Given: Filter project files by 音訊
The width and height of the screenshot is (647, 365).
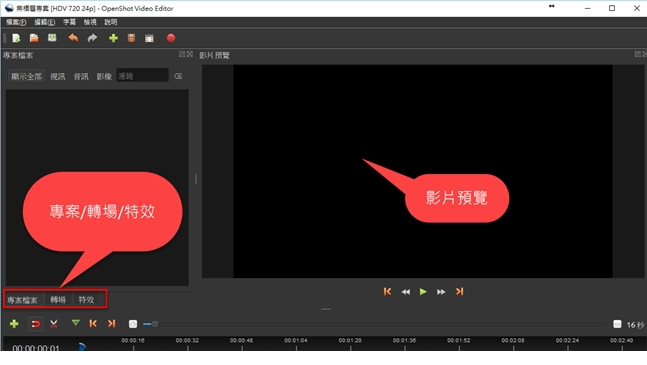Looking at the screenshot, I should pos(81,76).
